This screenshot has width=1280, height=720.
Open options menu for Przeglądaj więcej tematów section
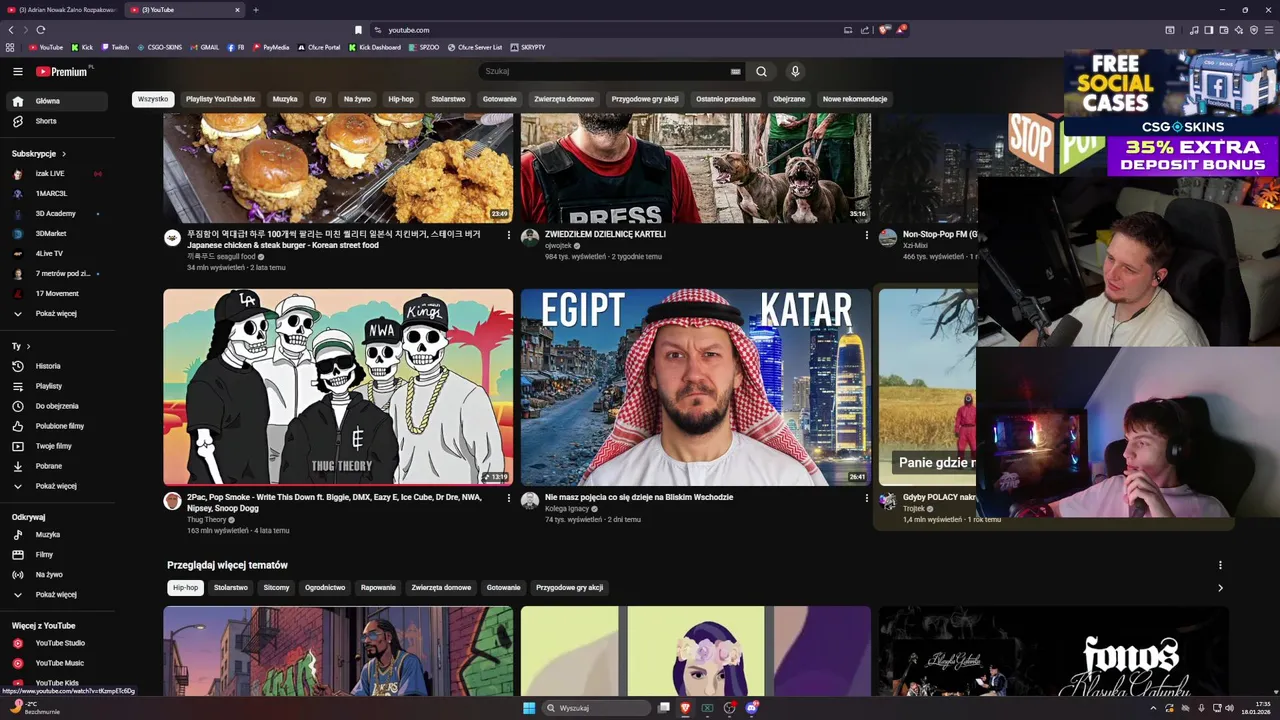coord(1220,565)
